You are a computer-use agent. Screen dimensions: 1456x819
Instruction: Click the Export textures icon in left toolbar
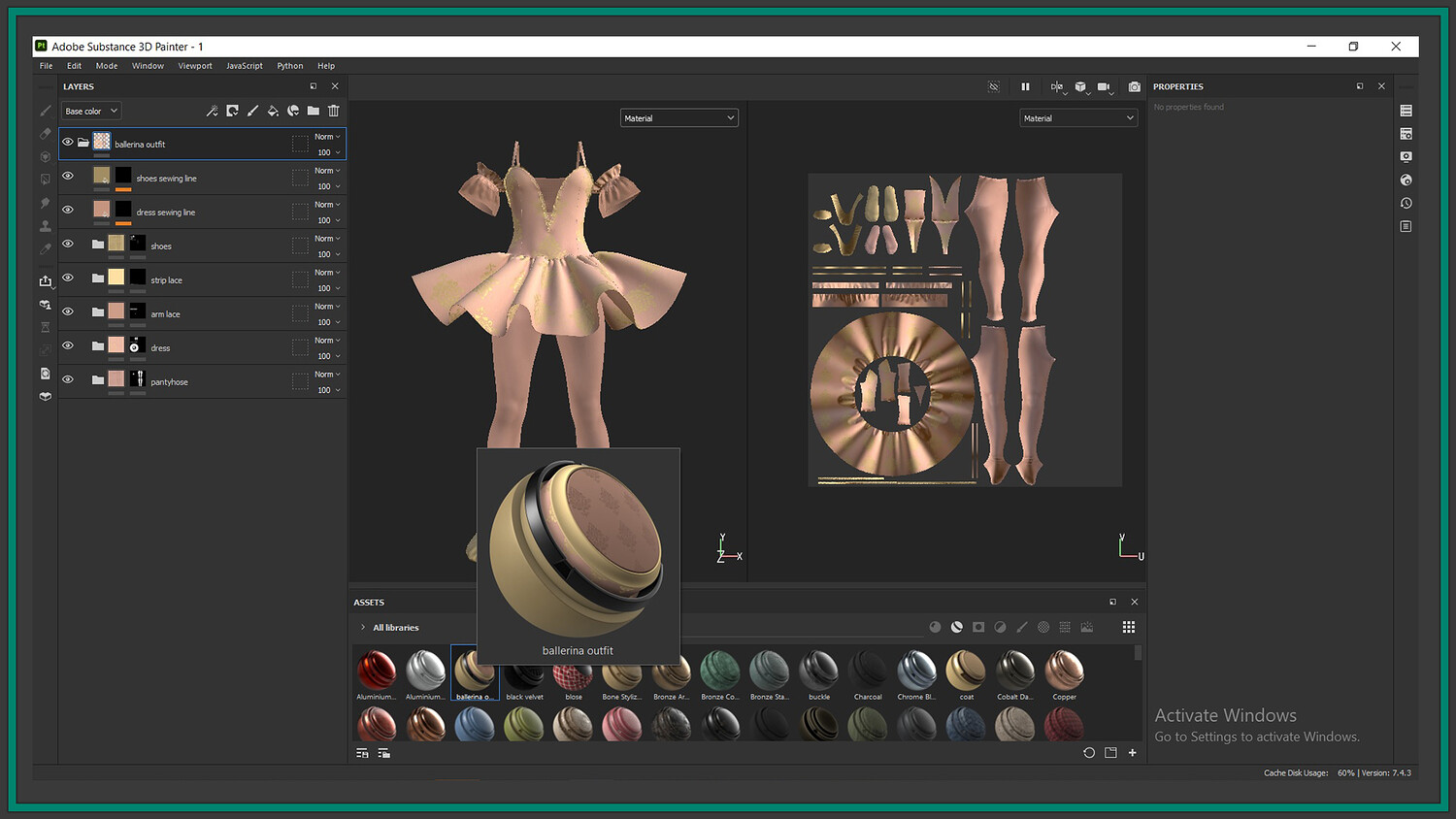tap(46, 280)
